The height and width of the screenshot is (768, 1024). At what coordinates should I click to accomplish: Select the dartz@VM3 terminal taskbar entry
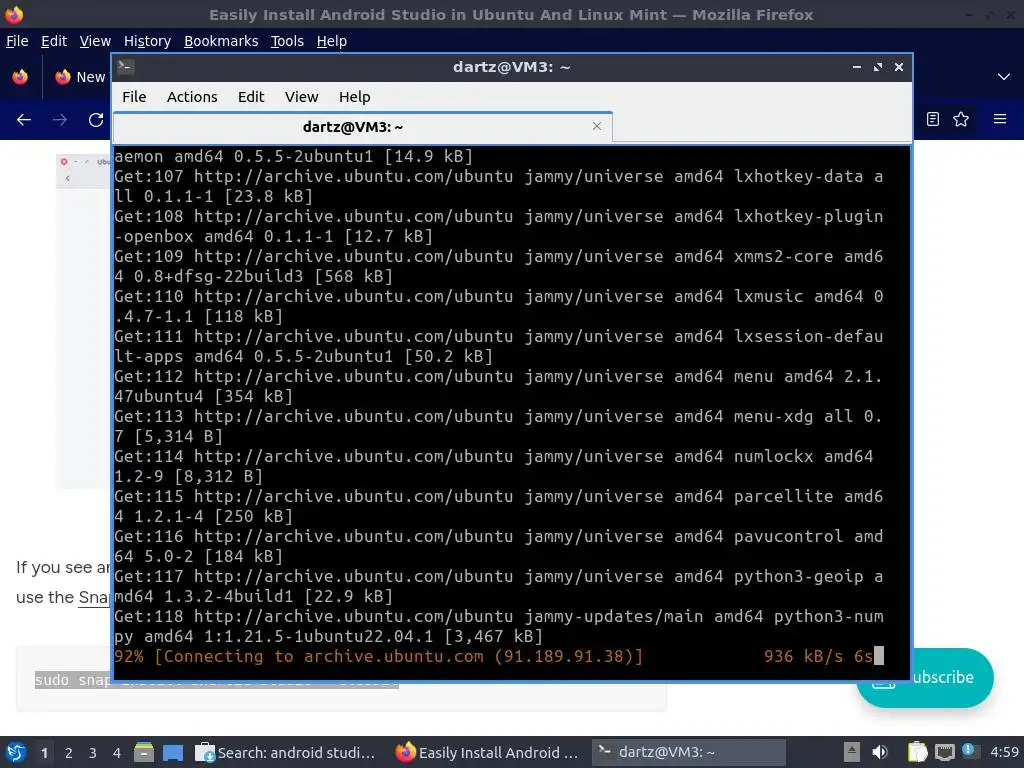(x=688, y=752)
